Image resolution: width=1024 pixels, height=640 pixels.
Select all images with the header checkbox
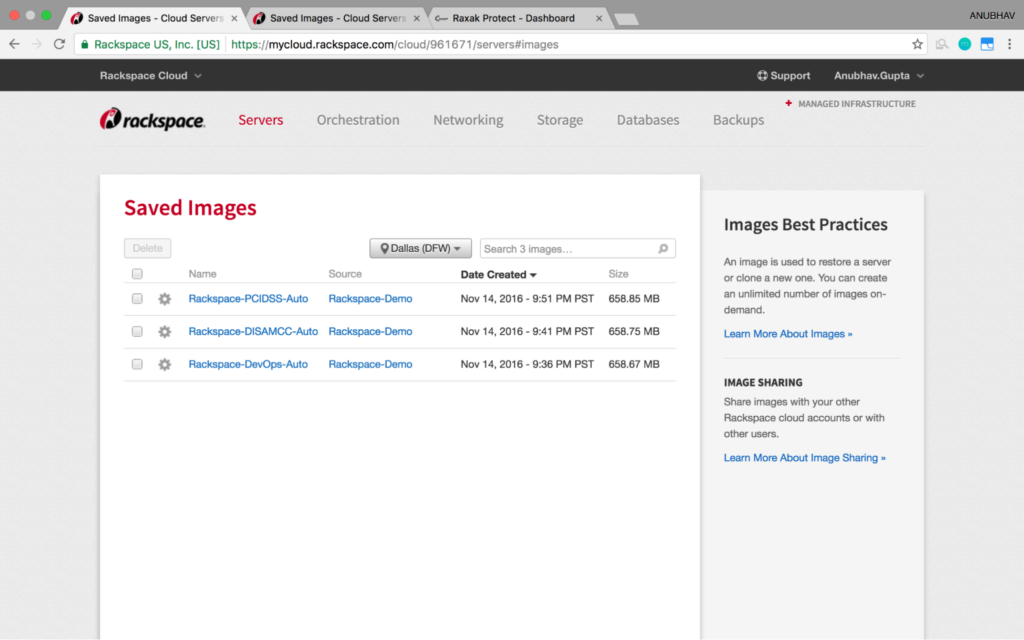pyautogui.click(x=137, y=274)
